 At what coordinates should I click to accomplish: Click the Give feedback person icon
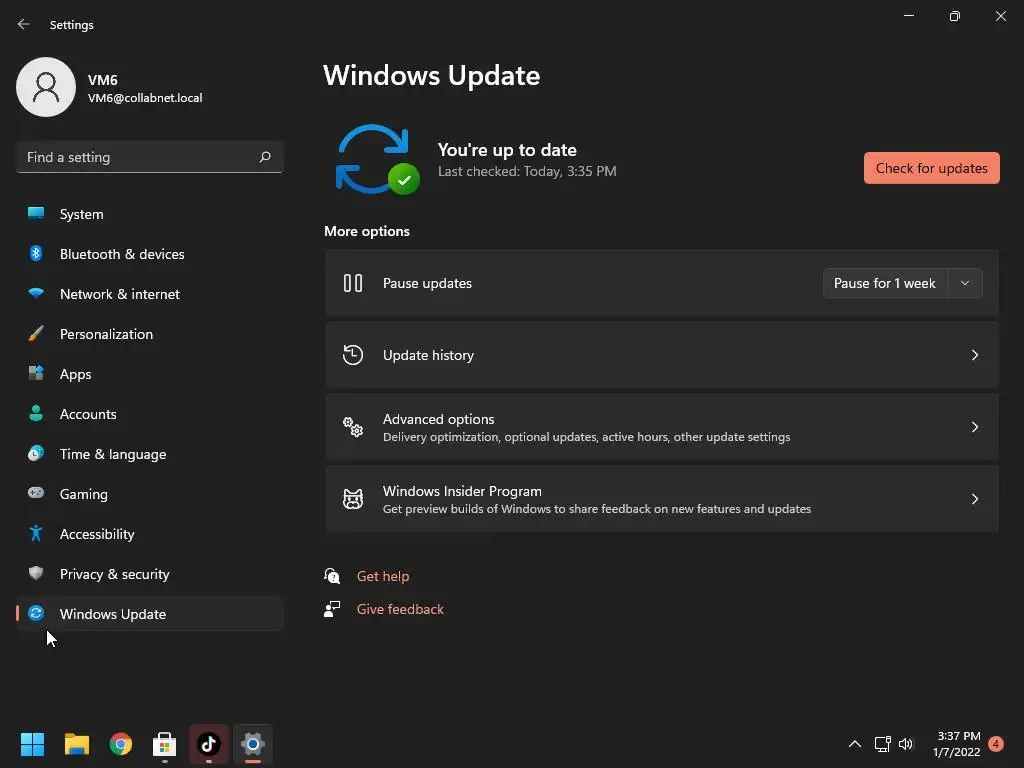point(332,609)
